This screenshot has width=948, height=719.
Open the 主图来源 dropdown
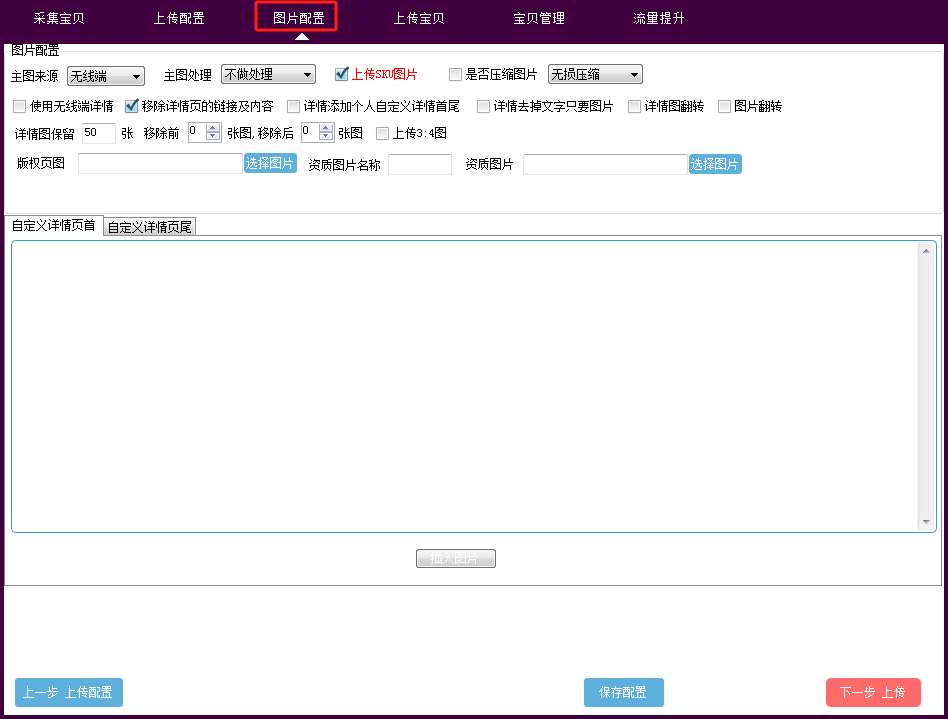click(x=106, y=76)
